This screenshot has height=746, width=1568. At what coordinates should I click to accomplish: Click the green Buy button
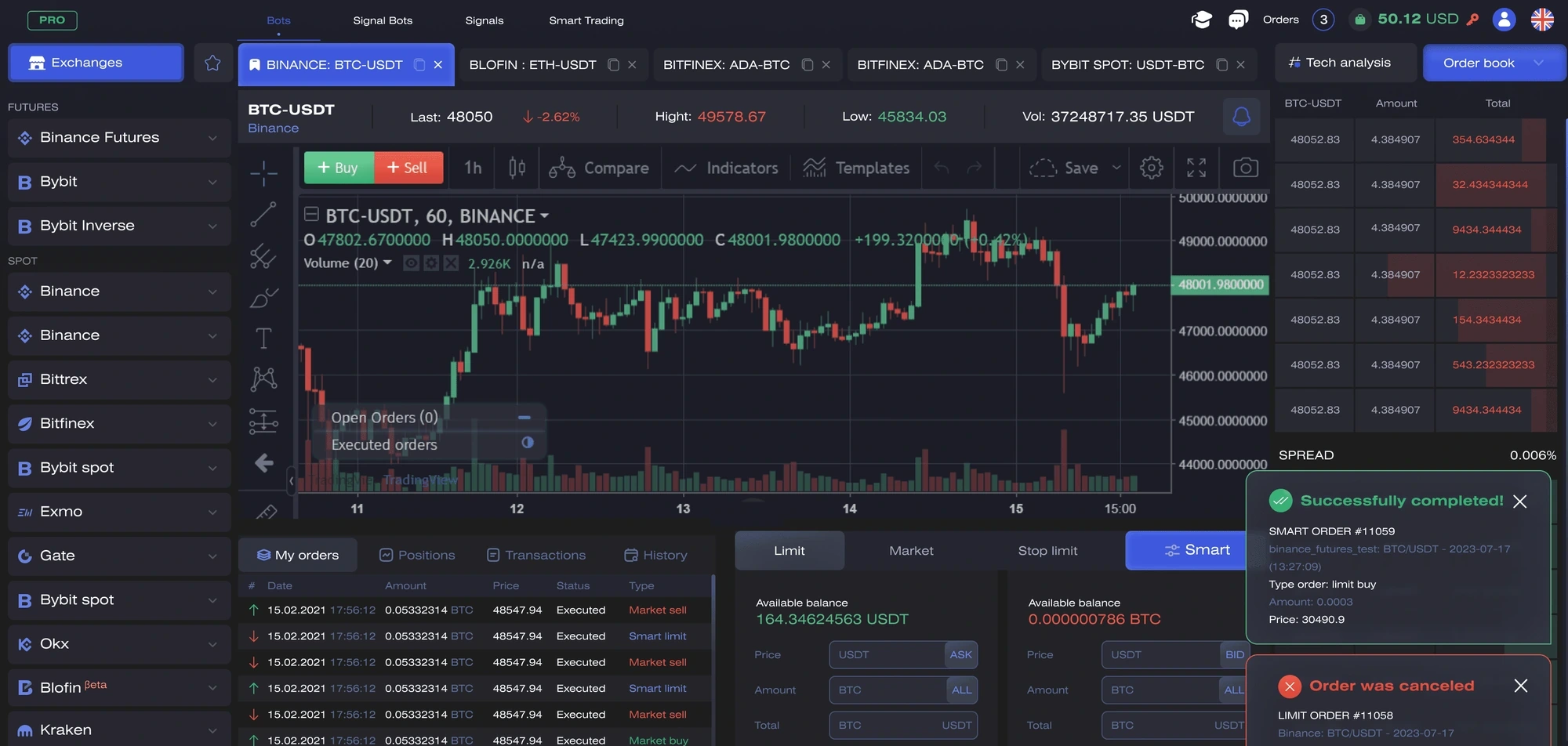pyautogui.click(x=339, y=168)
